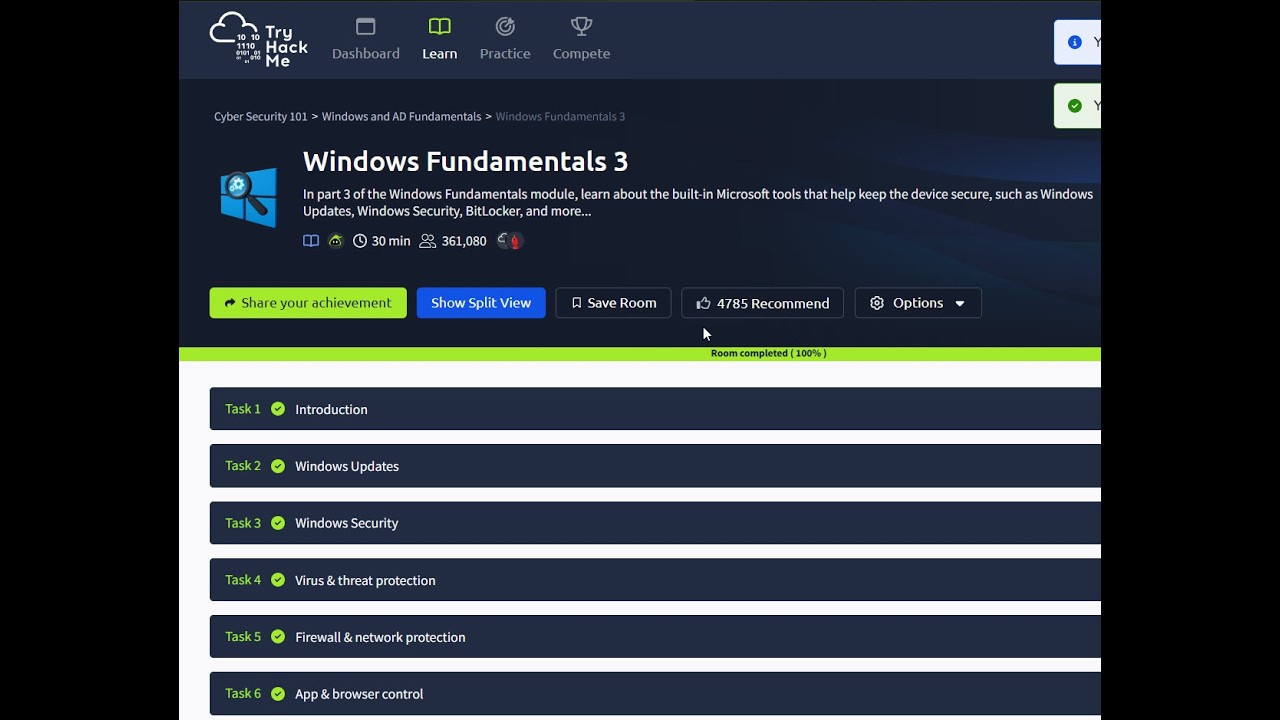Go to Windows and AD Fundamentals breadcrumb
This screenshot has height=720, width=1280.
[x=401, y=116]
